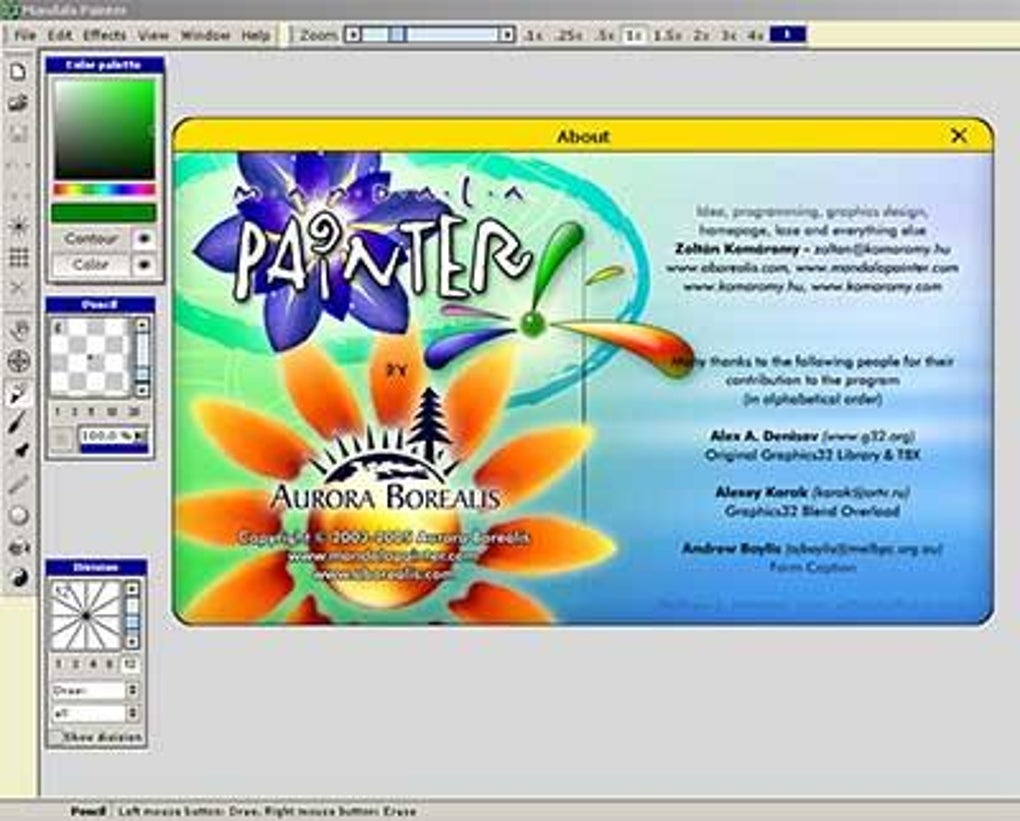Click the blue zoom value field

coord(788,34)
